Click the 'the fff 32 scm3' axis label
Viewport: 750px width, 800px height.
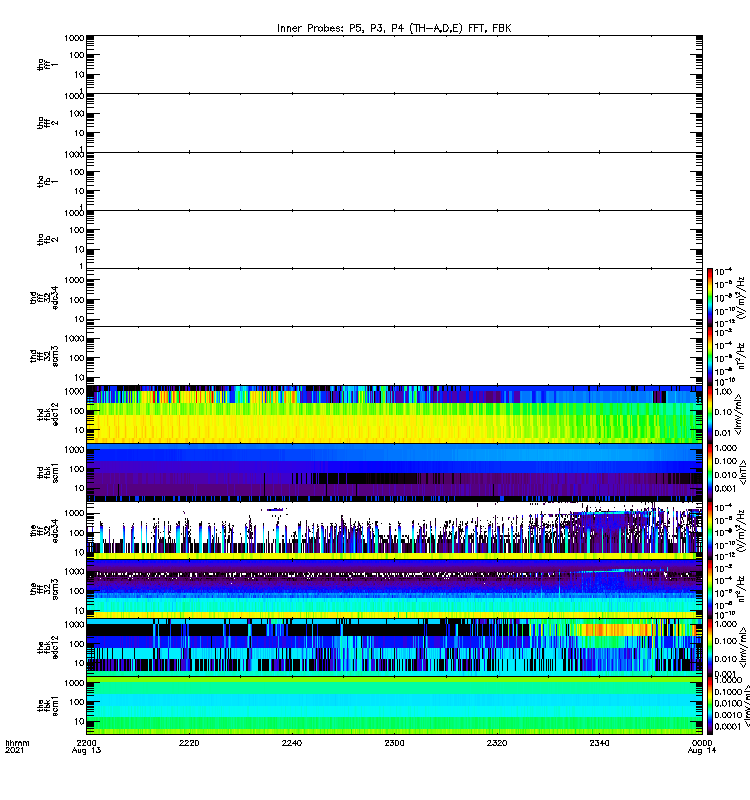coord(44,589)
